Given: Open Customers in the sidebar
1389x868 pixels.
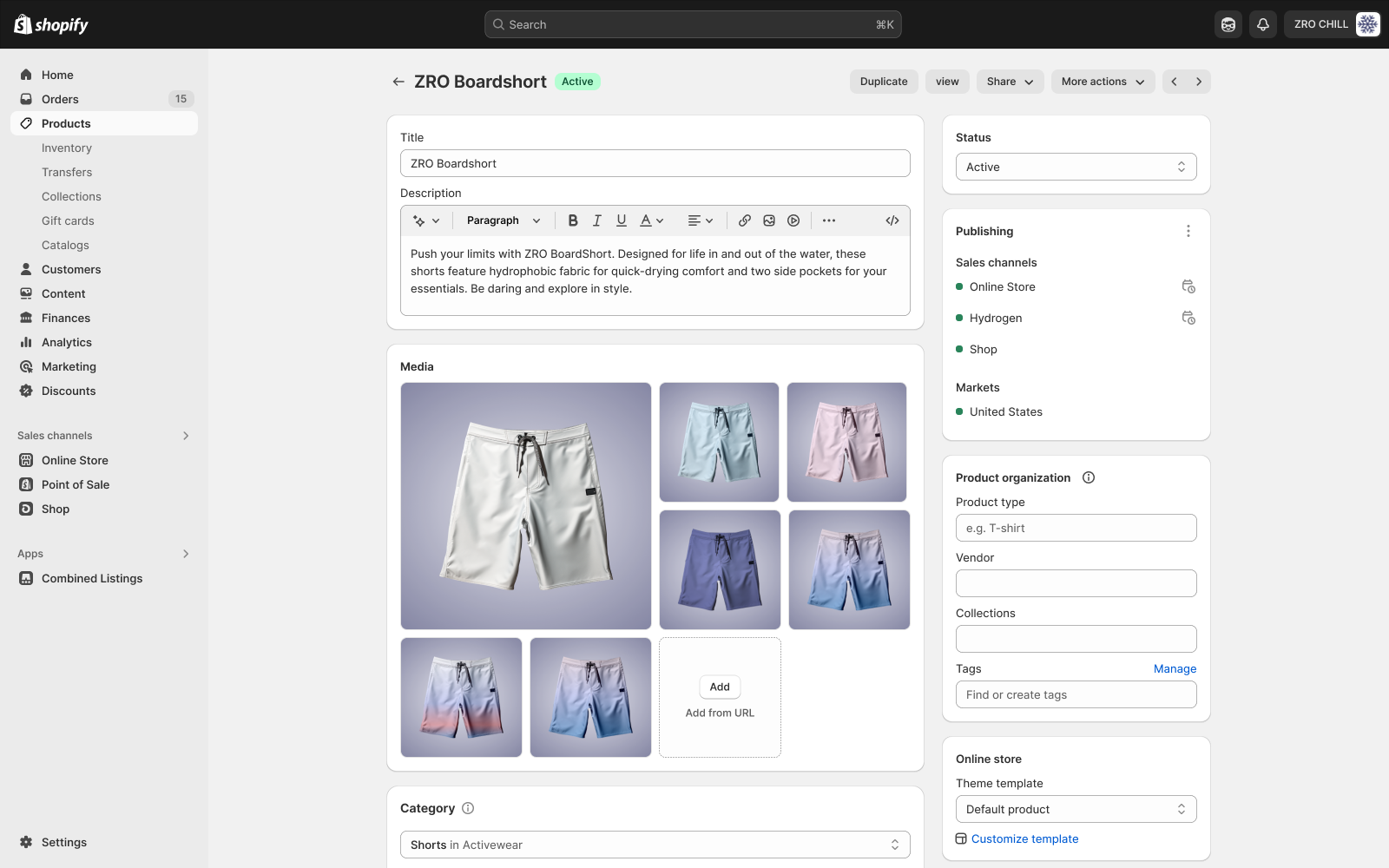Looking at the screenshot, I should (x=104, y=269).
